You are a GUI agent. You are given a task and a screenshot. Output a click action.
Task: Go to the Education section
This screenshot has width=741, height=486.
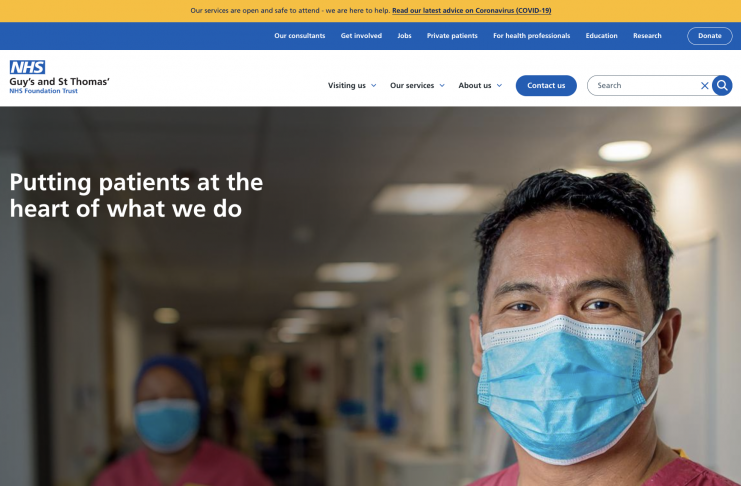[601, 36]
